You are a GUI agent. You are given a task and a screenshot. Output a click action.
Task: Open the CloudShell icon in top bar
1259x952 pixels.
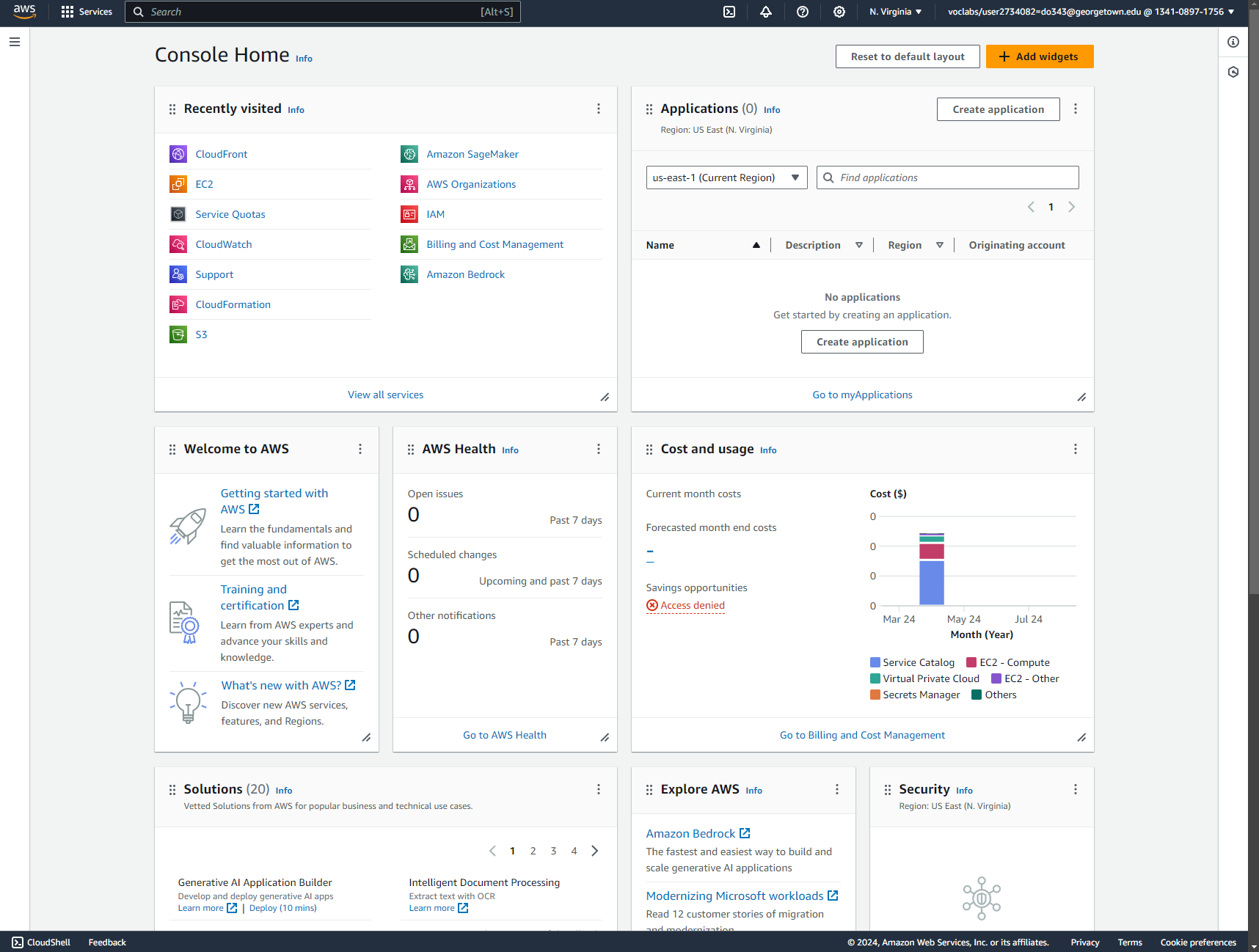click(x=729, y=12)
